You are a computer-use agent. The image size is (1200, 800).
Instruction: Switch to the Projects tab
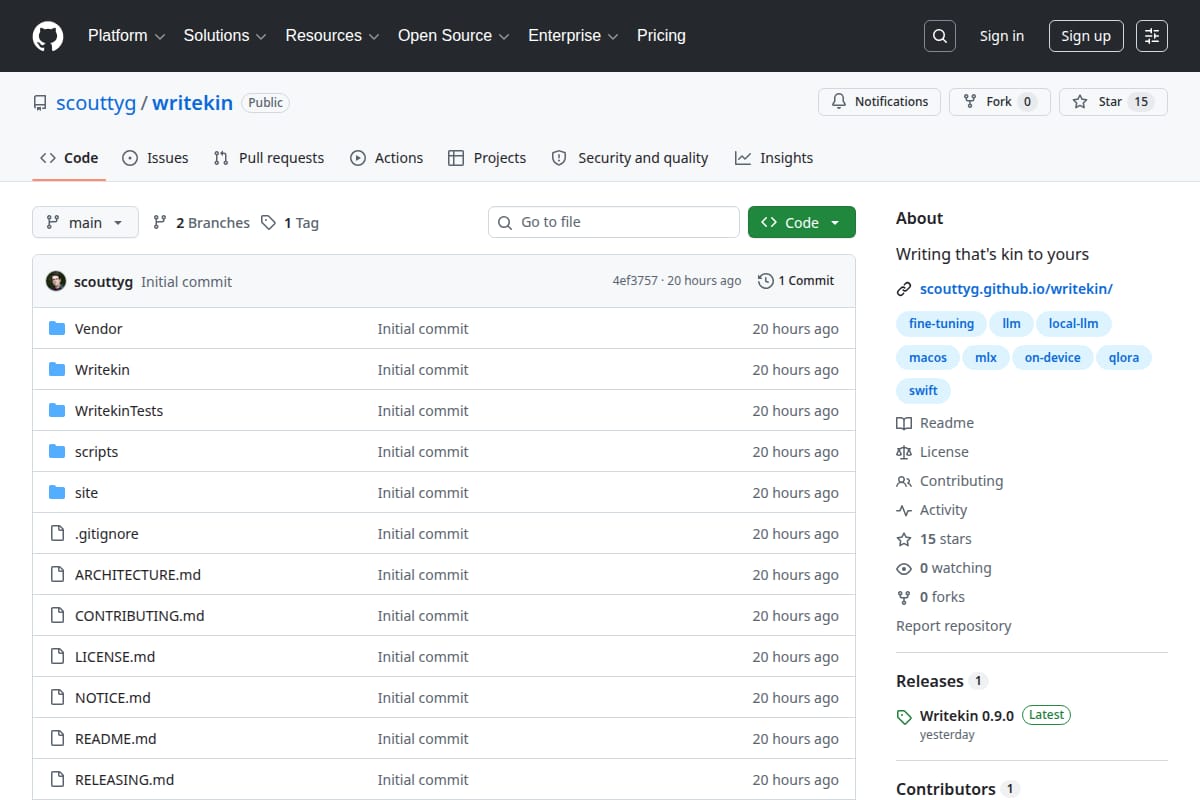487,158
